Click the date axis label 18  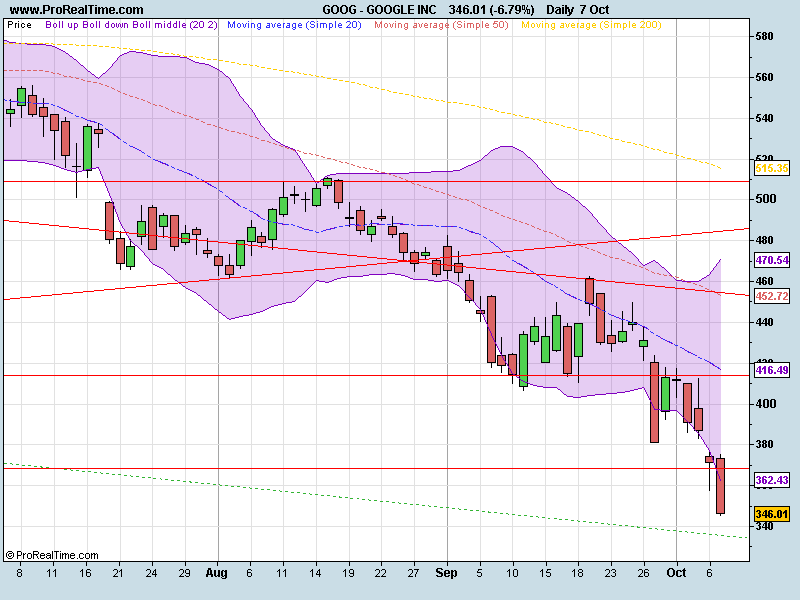(x=578, y=573)
